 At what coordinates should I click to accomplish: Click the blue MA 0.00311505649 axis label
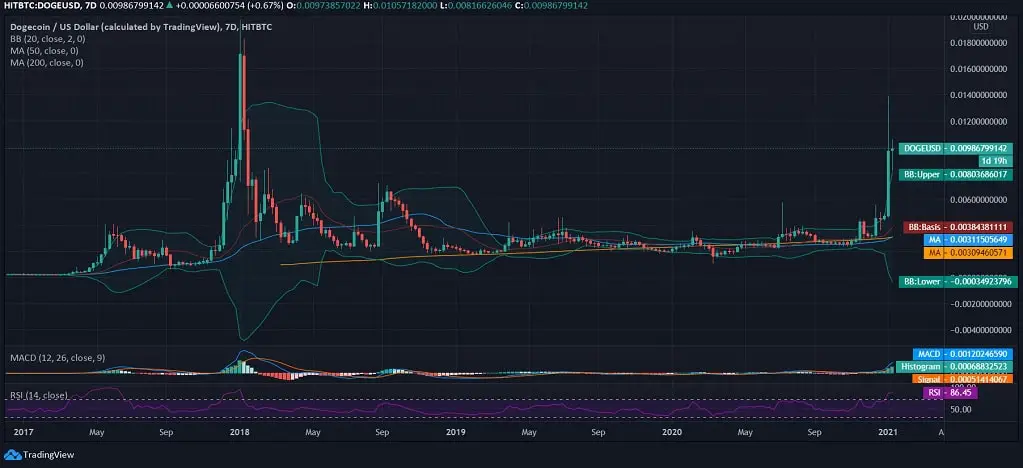tap(958, 240)
